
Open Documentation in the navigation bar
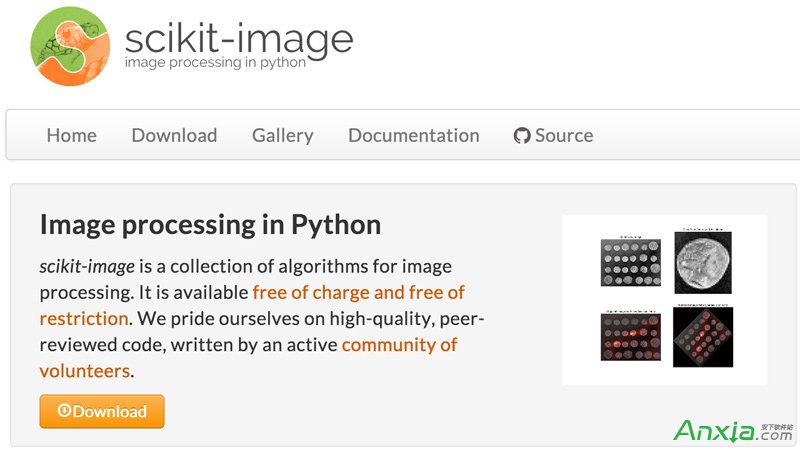pos(414,135)
